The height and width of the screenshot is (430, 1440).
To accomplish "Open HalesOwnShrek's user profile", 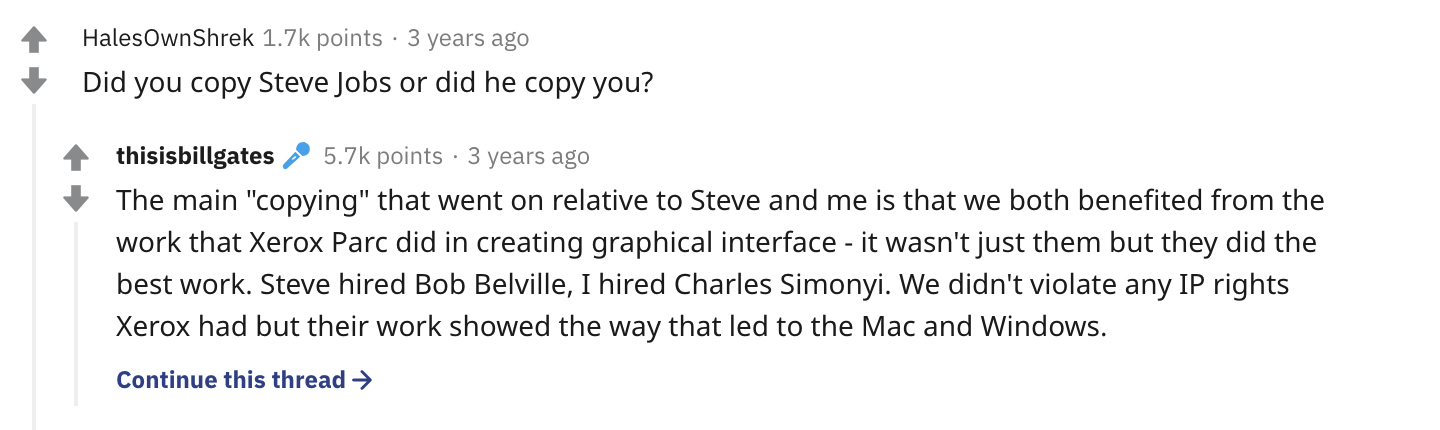I will tap(167, 38).
